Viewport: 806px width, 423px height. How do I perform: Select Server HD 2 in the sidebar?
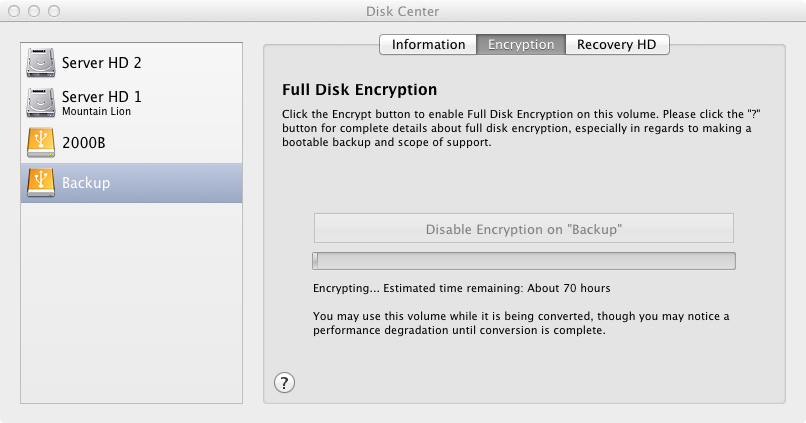(101, 63)
